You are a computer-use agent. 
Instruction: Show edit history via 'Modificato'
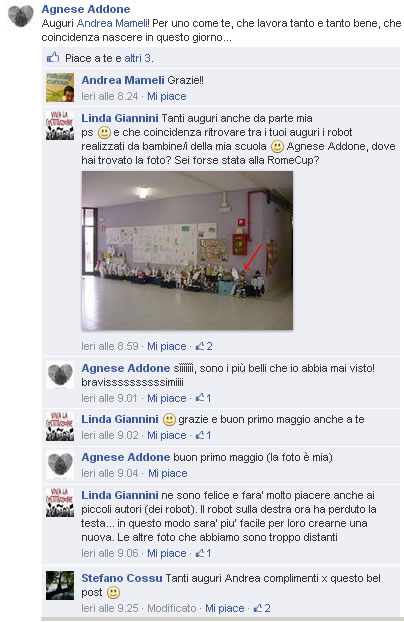click(172, 608)
